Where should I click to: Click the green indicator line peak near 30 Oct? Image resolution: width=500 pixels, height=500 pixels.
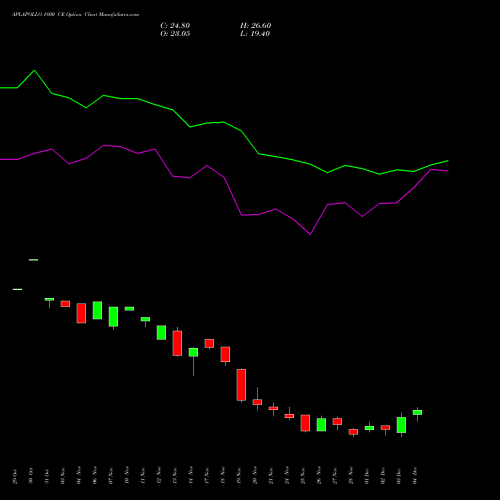coord(35,71)
